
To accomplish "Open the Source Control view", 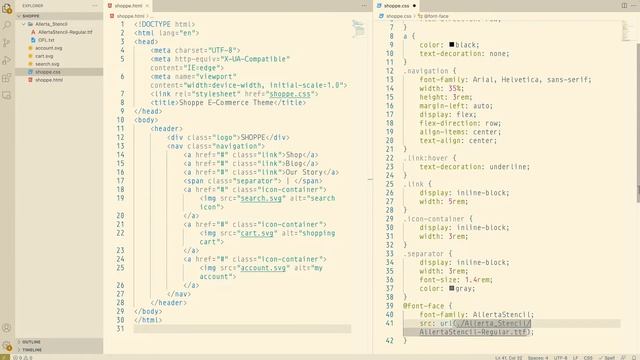I will tap(7, 43).
